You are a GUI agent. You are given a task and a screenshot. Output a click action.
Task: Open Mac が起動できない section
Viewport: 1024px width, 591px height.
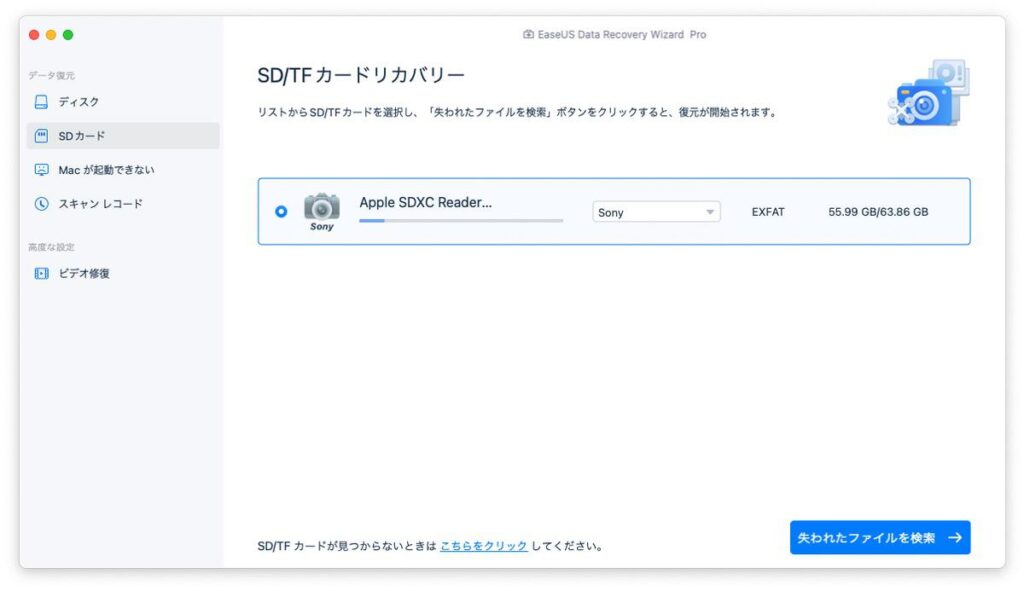(x=123, y=170)
